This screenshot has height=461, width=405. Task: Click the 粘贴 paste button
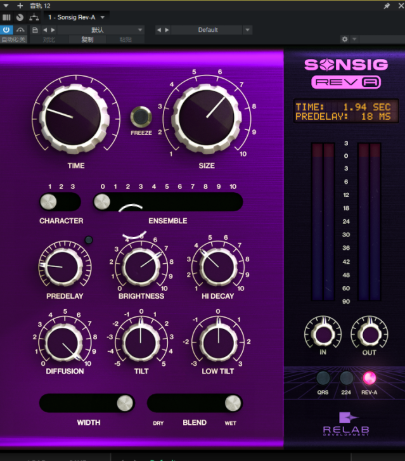(x=126, y=40)
